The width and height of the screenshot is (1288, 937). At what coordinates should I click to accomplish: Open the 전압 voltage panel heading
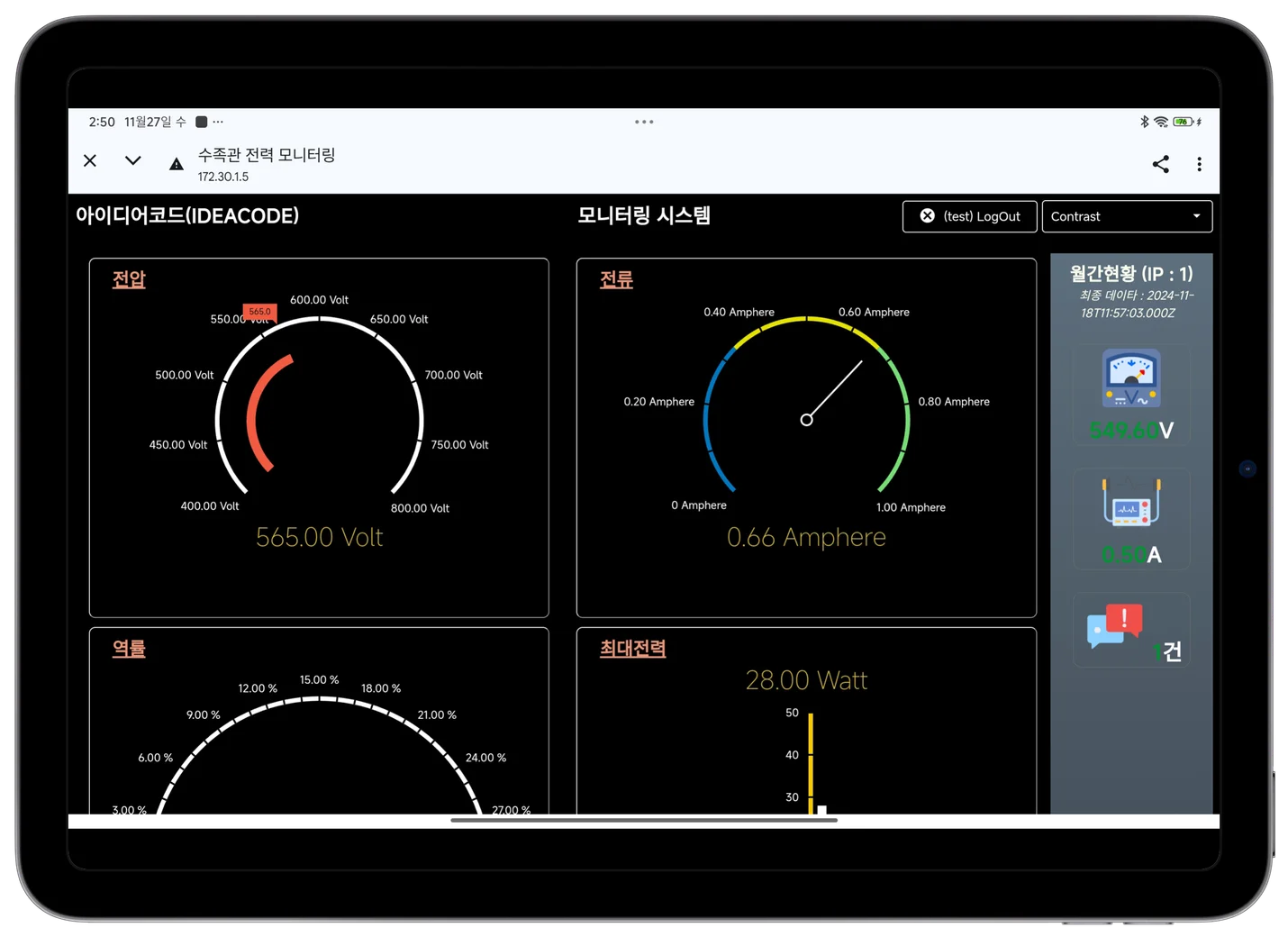coord(129,279)
